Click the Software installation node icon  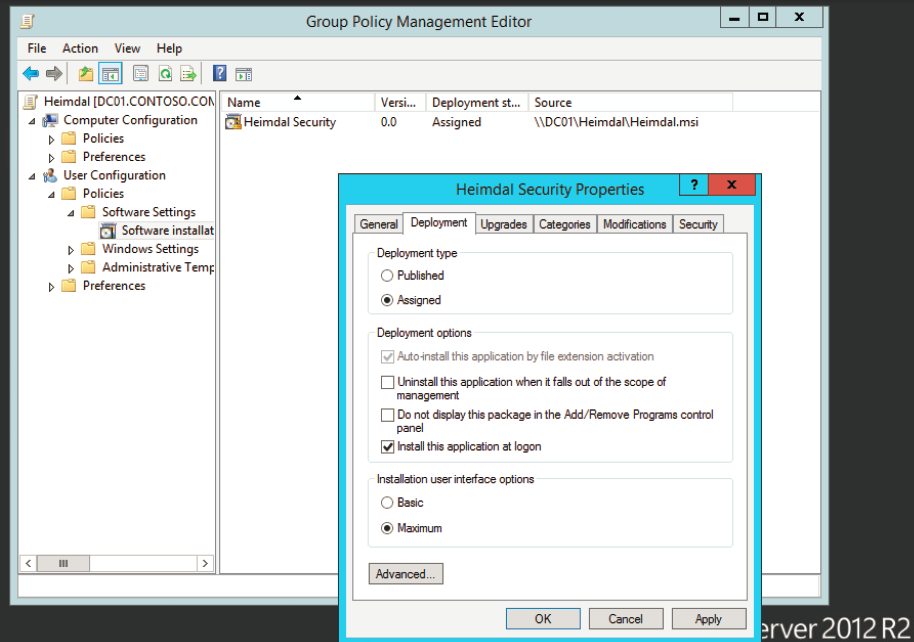(108, 231)
